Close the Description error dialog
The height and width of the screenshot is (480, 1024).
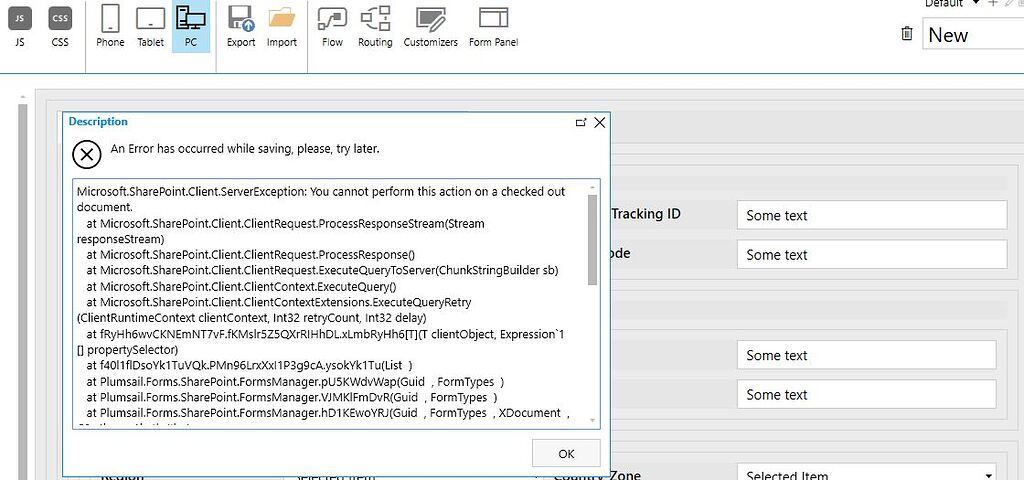click(x=600, y=122)
